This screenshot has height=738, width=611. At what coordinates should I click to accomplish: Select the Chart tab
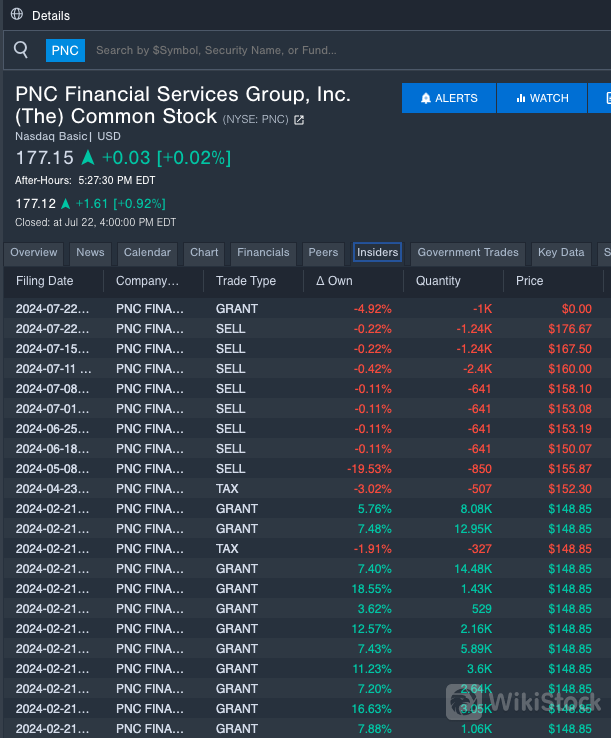(204, 253)
